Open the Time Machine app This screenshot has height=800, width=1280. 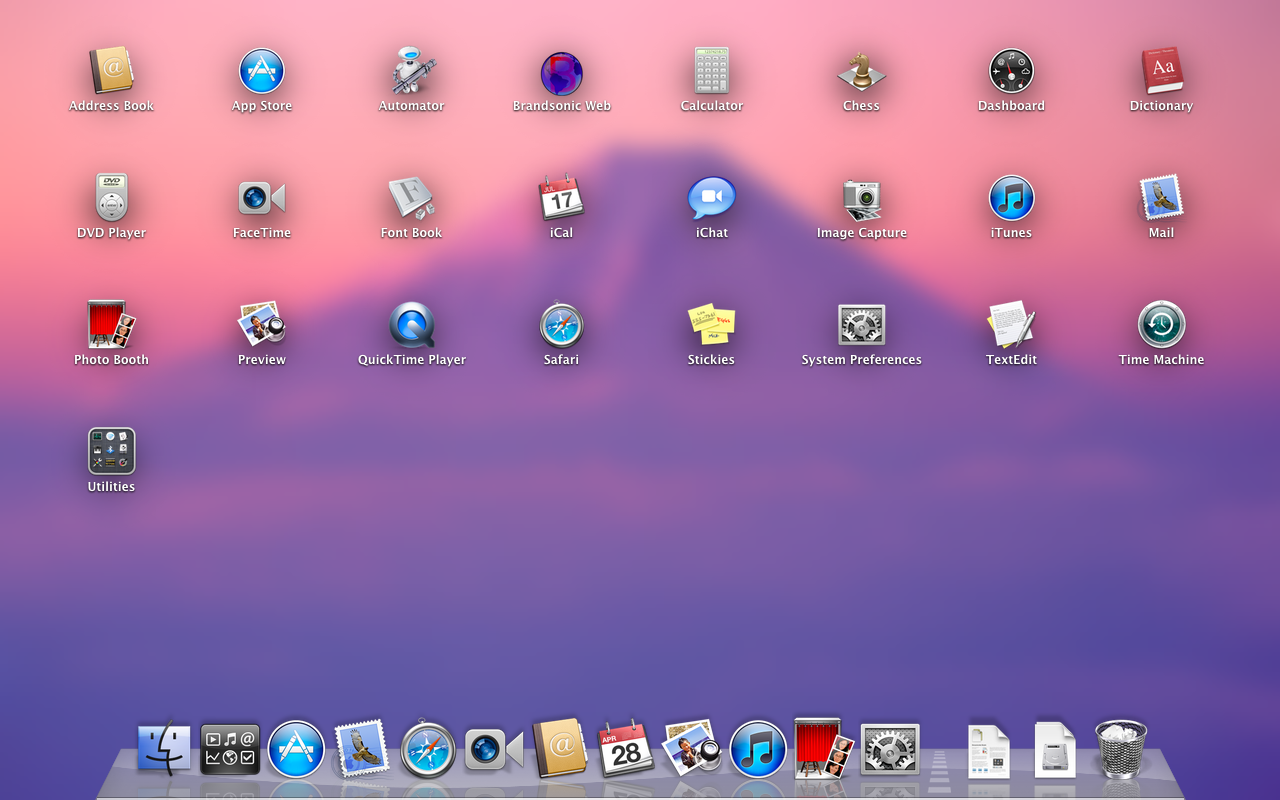[x=1162, y=325]
